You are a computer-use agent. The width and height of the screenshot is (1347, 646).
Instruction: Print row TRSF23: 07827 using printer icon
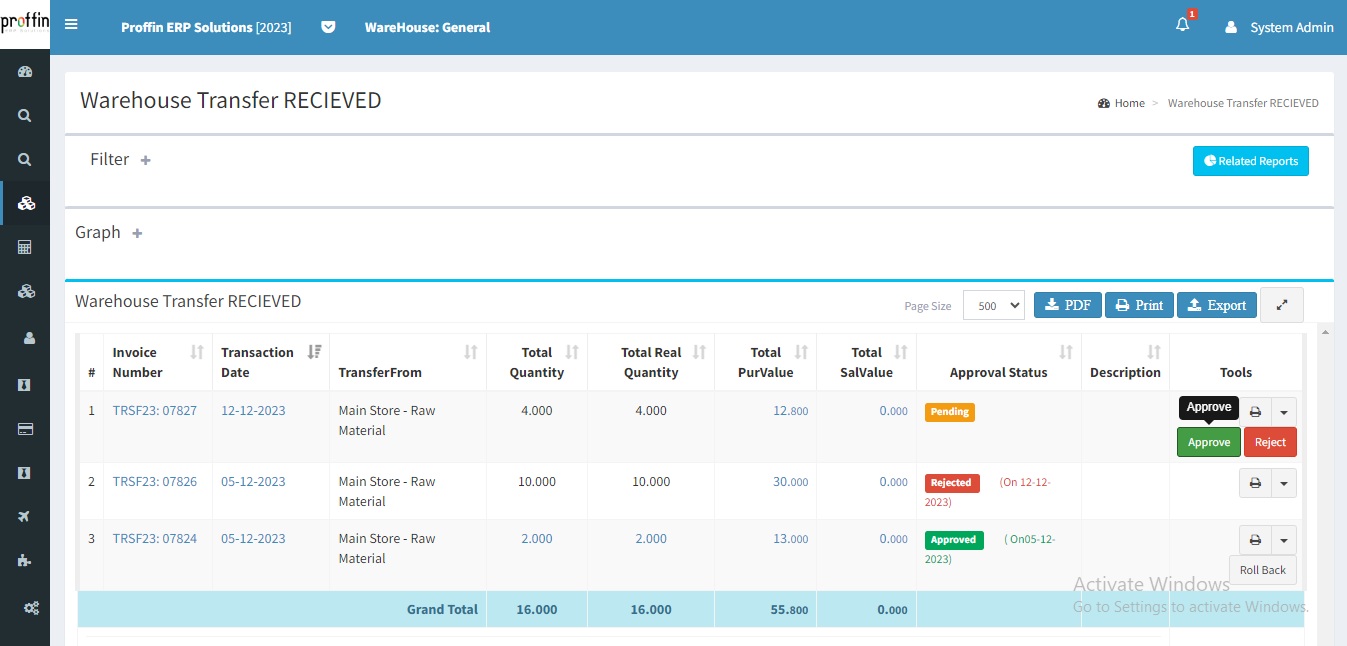pyautogui.click(x=1255, y=410)
